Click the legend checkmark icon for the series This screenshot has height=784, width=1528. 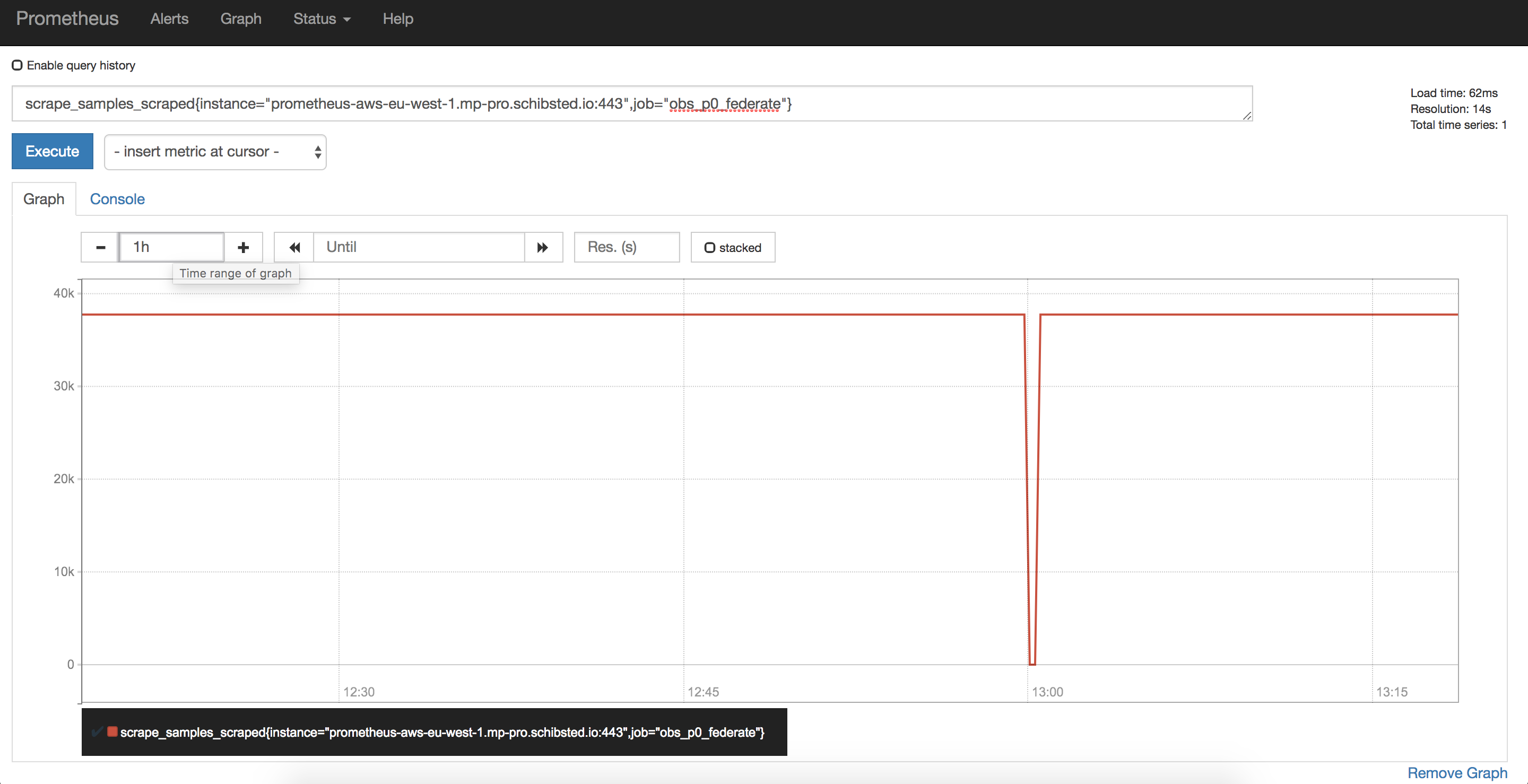coord(97,731)
